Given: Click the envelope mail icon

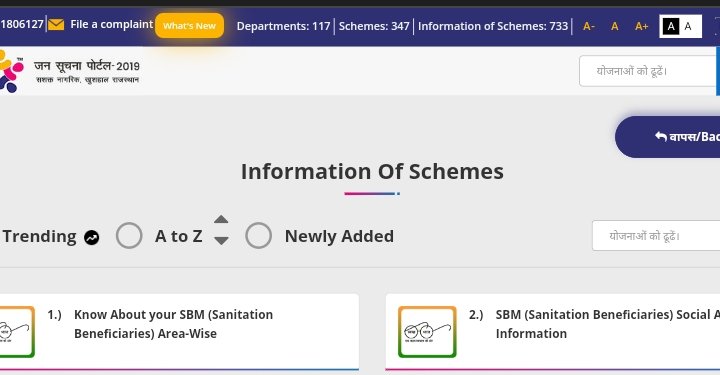Looking at the screenshot, I should click(56, 24).
